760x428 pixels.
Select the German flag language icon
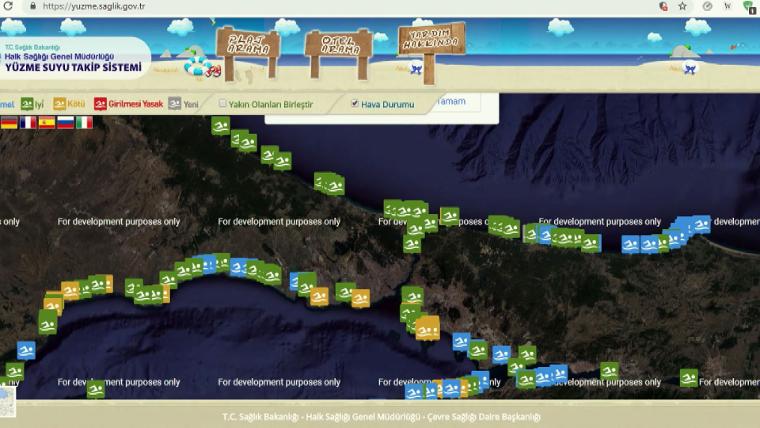tap(9, 123)
